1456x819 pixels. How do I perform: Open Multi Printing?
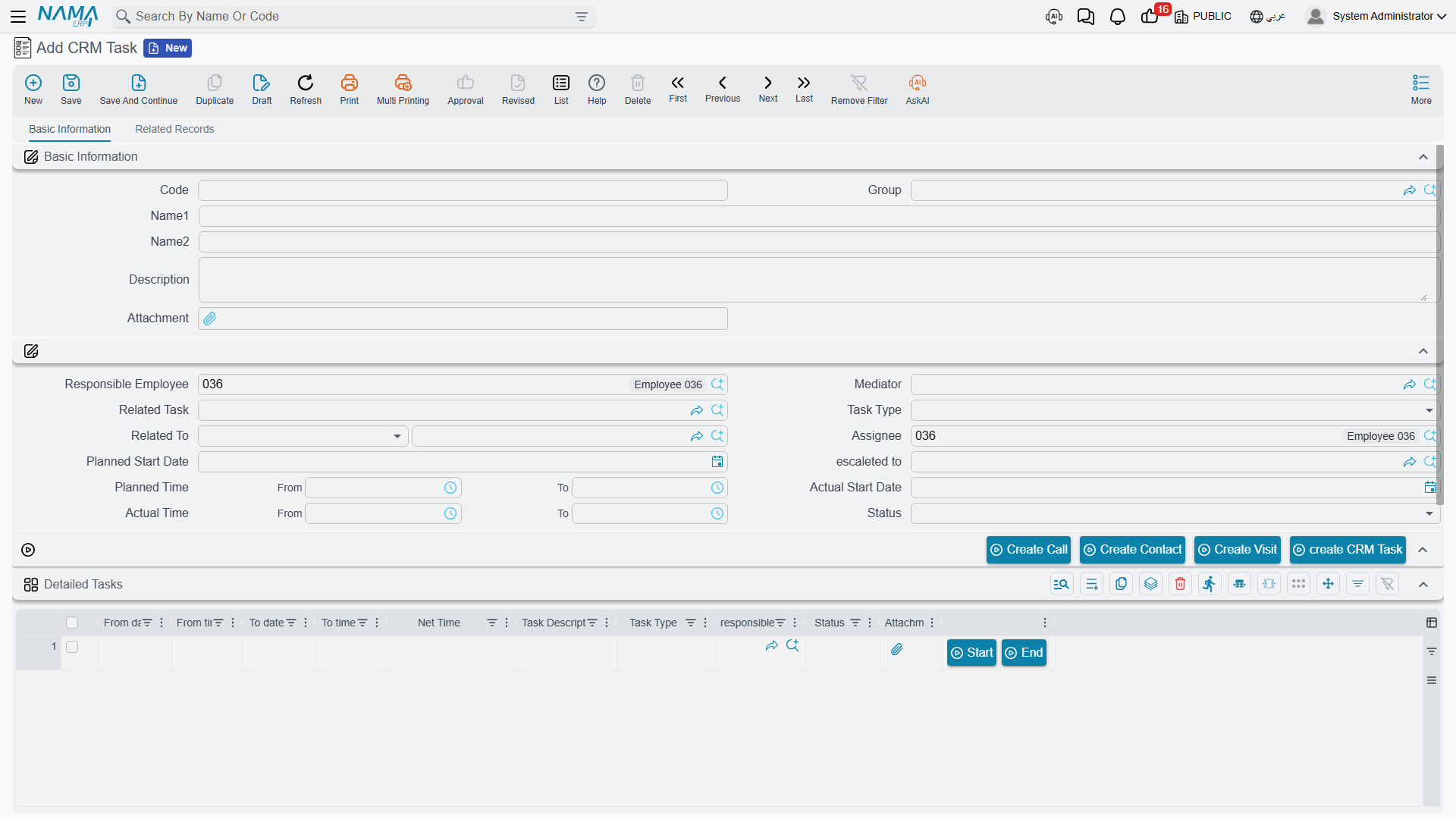point(403,89)
